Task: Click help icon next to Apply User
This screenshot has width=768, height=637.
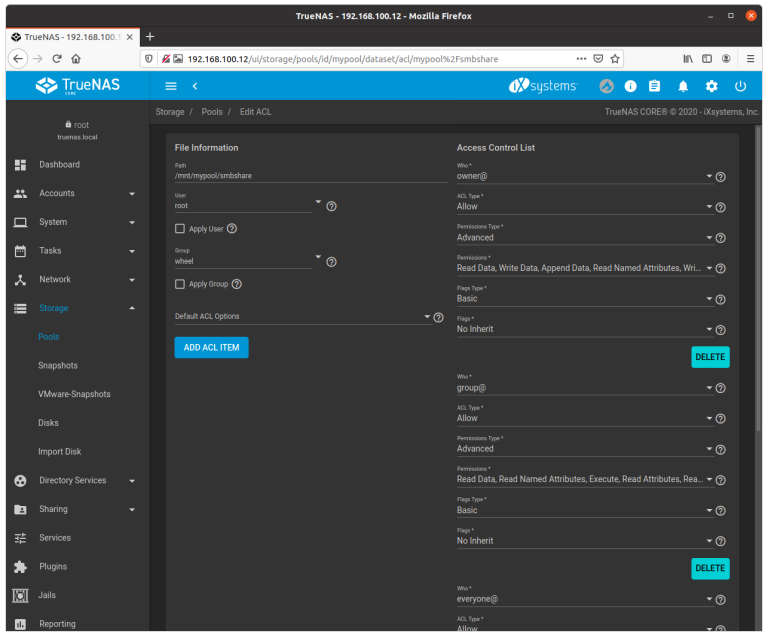Action: point(232,229)
